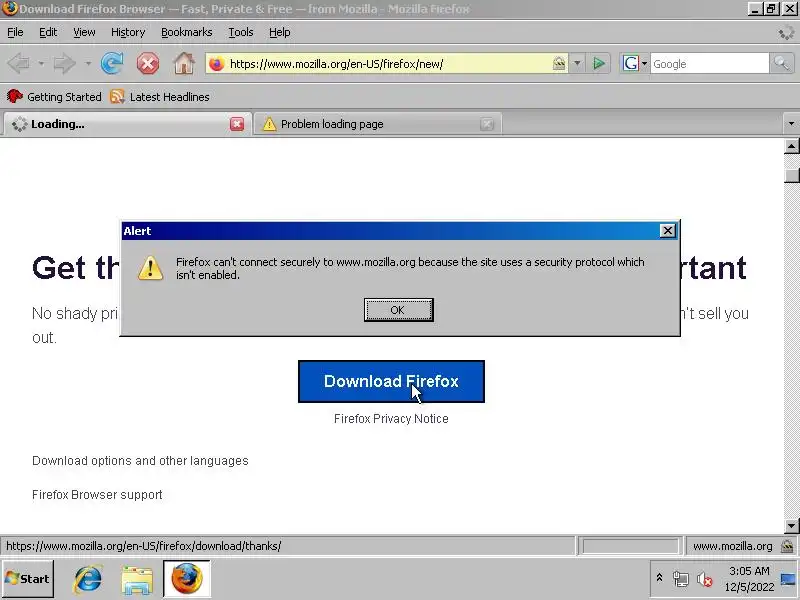800x600 pixels.
Task: Open the View menu
Action: click(x=84, y=32)
